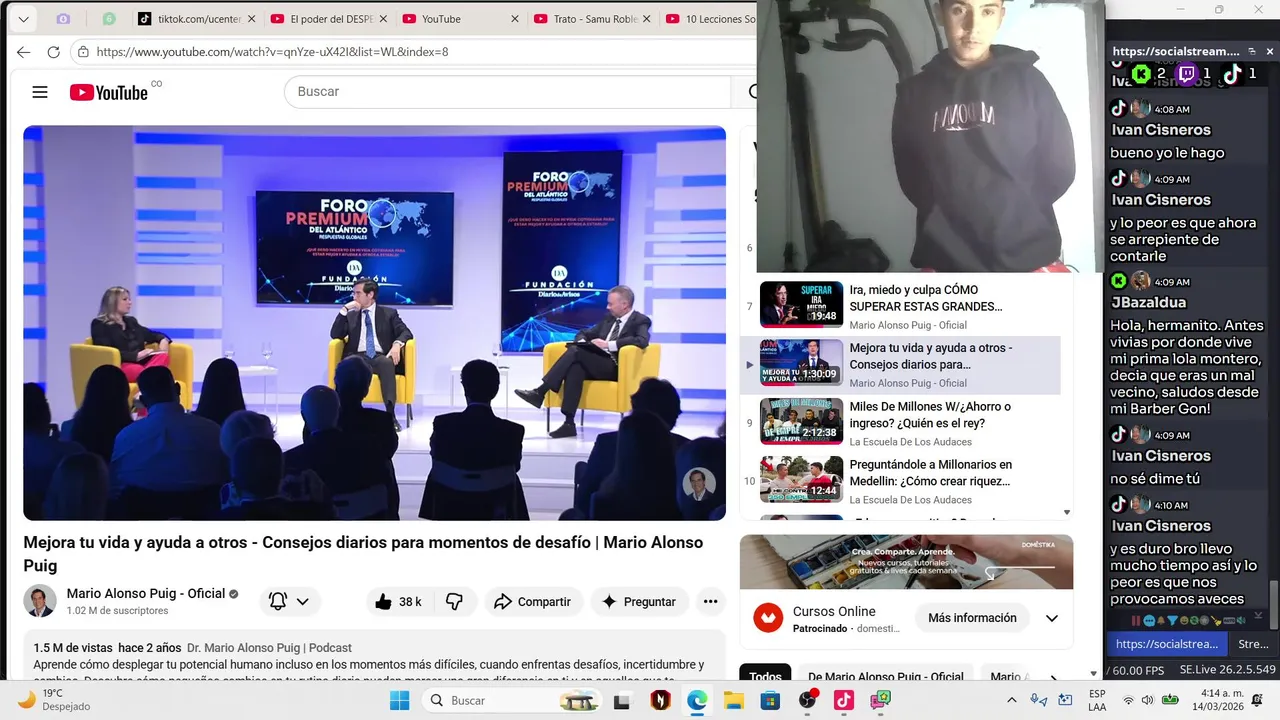Screen dimensions: 1280x720
Task: Click the video player to pause
Action: point(375,322)
